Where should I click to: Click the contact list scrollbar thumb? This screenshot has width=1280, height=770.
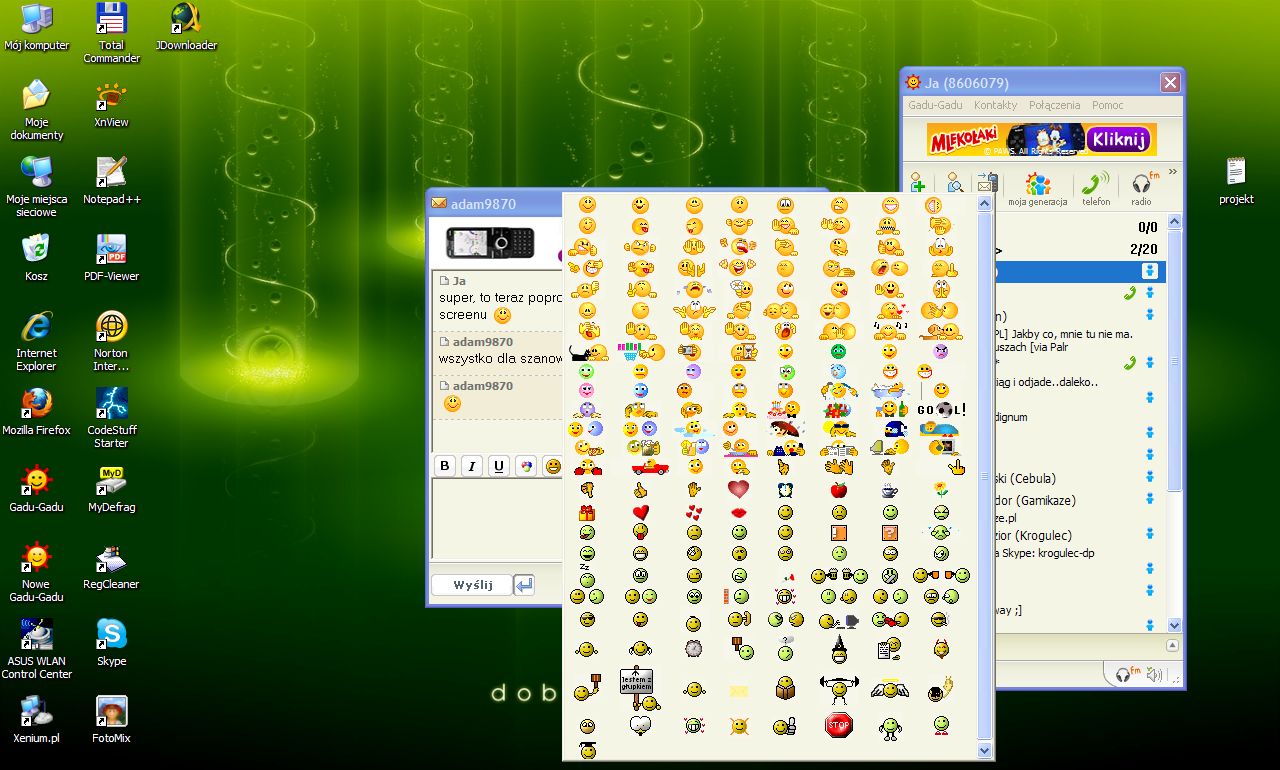pos(1175,360)
